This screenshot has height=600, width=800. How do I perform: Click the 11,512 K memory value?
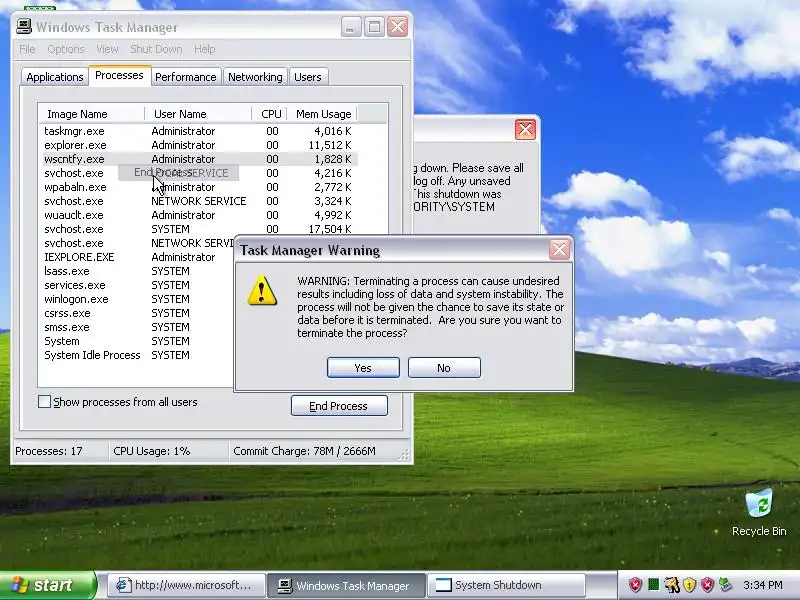(330, 145)
